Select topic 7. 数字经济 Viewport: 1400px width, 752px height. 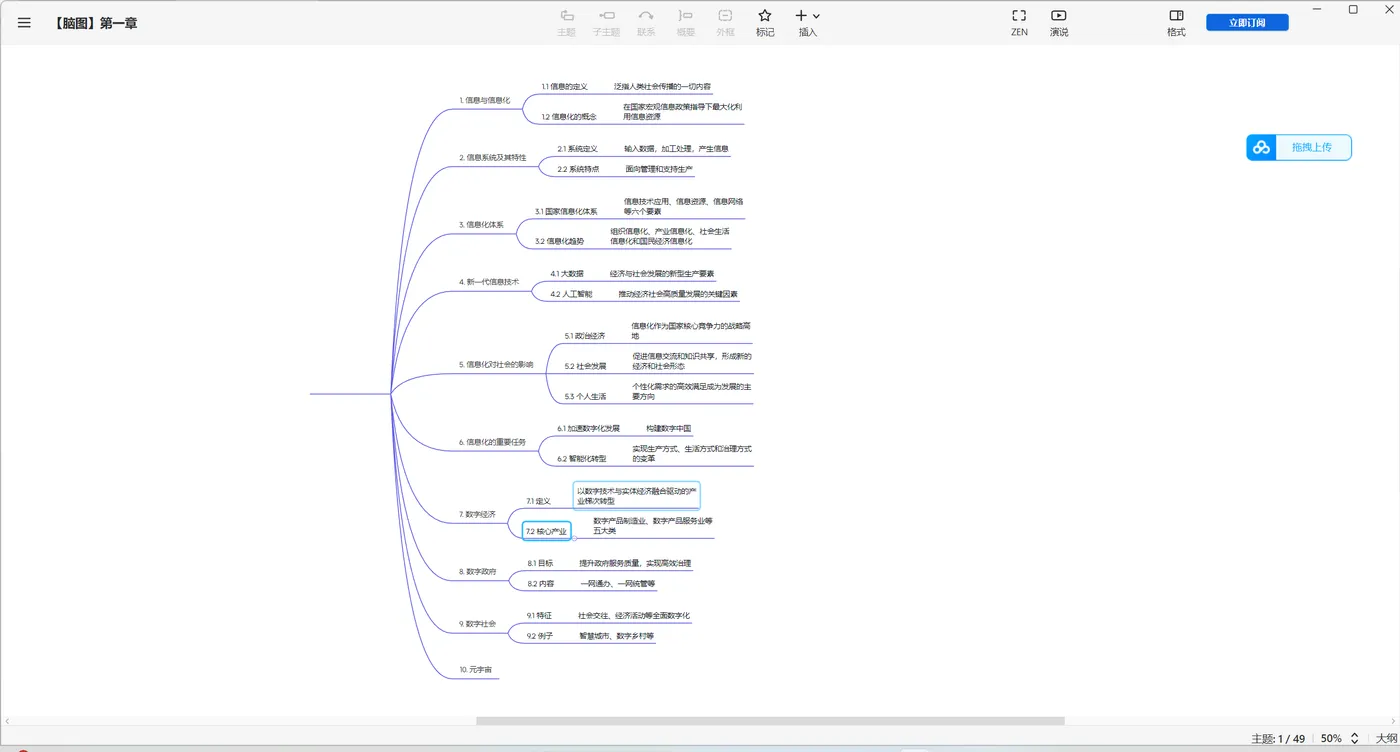click(477, 515)
